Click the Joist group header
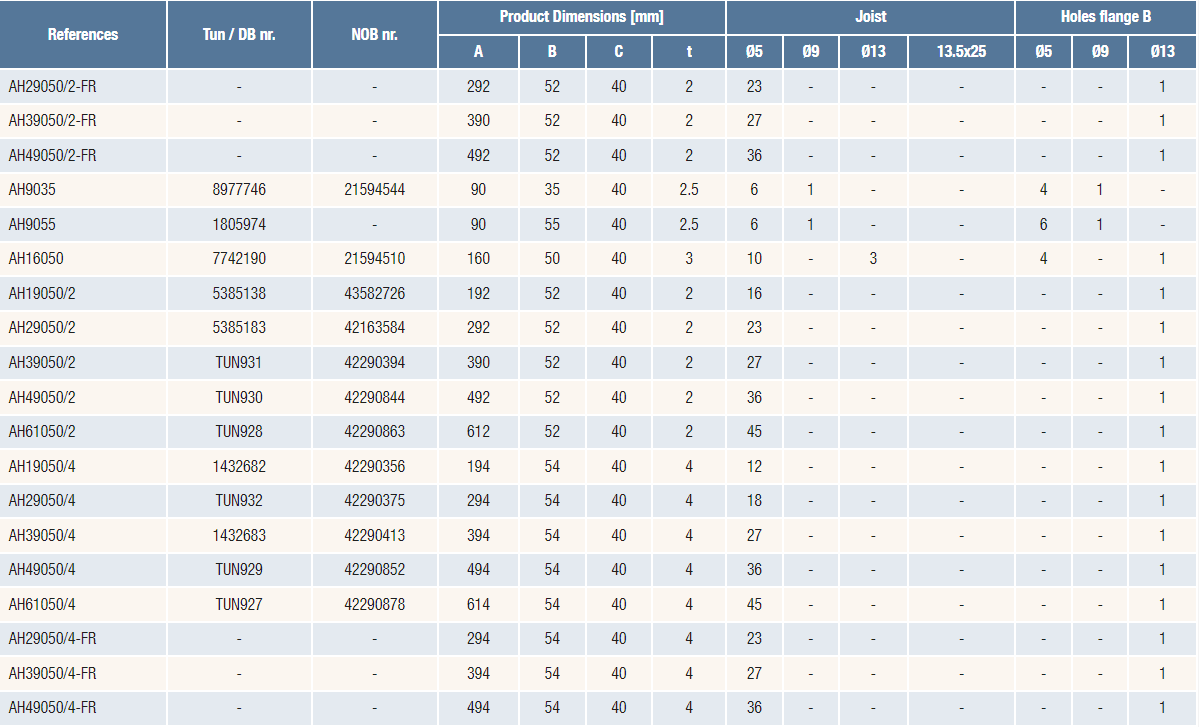 tap(870, 17)
